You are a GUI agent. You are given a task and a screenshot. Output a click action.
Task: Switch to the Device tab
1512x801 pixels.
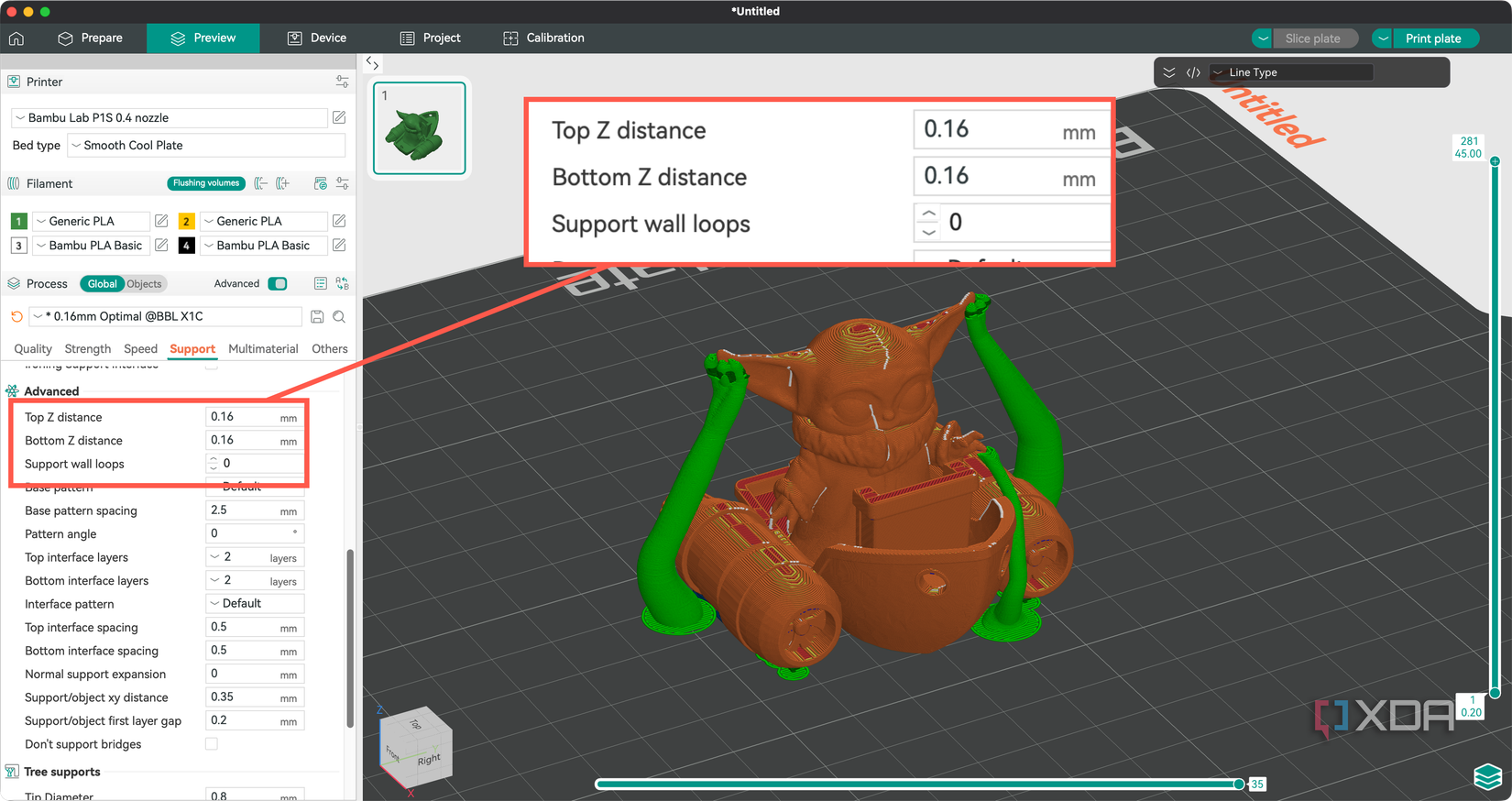click(x=317, y=38)
